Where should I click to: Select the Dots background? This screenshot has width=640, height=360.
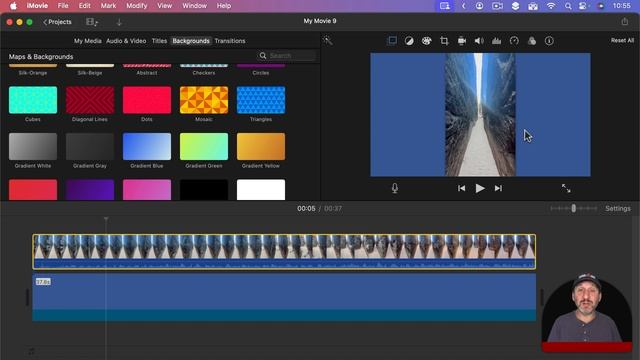tap(147, 100)
